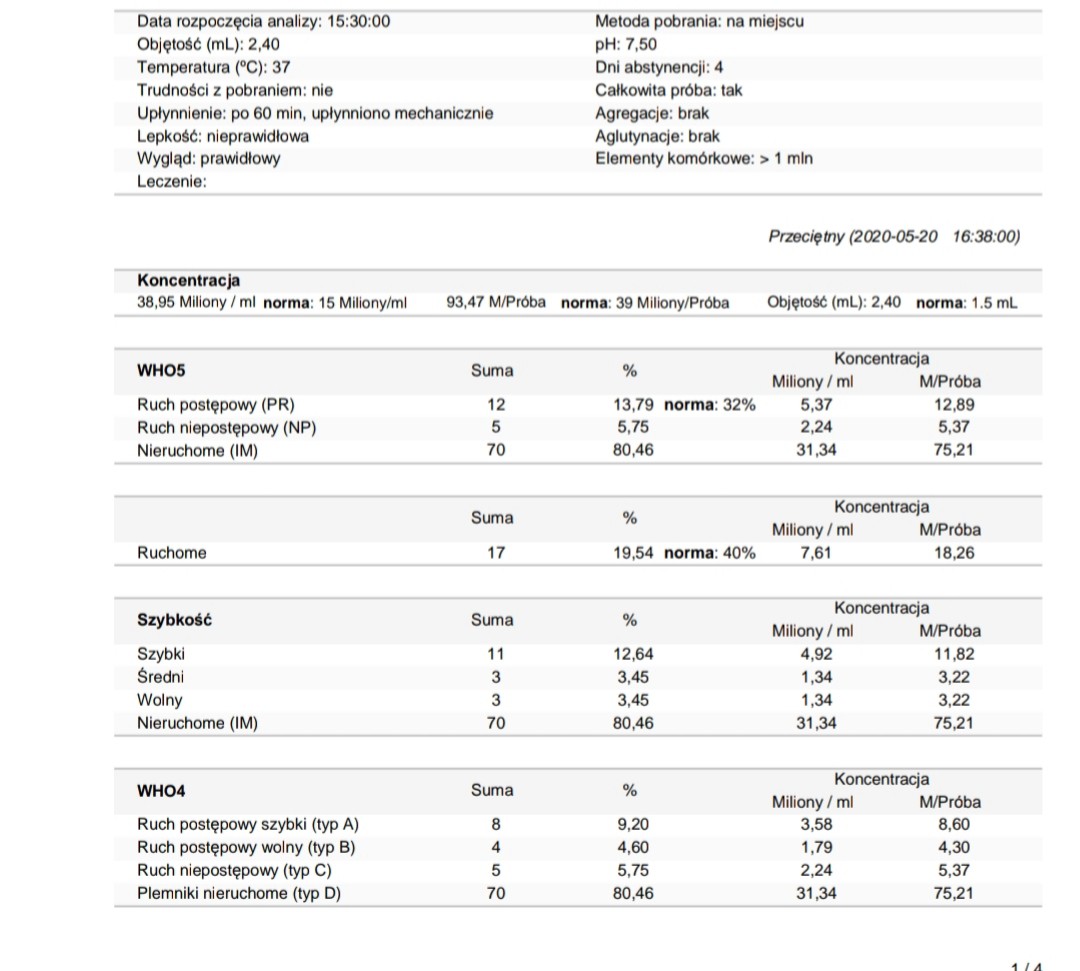Select the Ruchome row label
The image size is (1080, 971).
click(171, 552)
